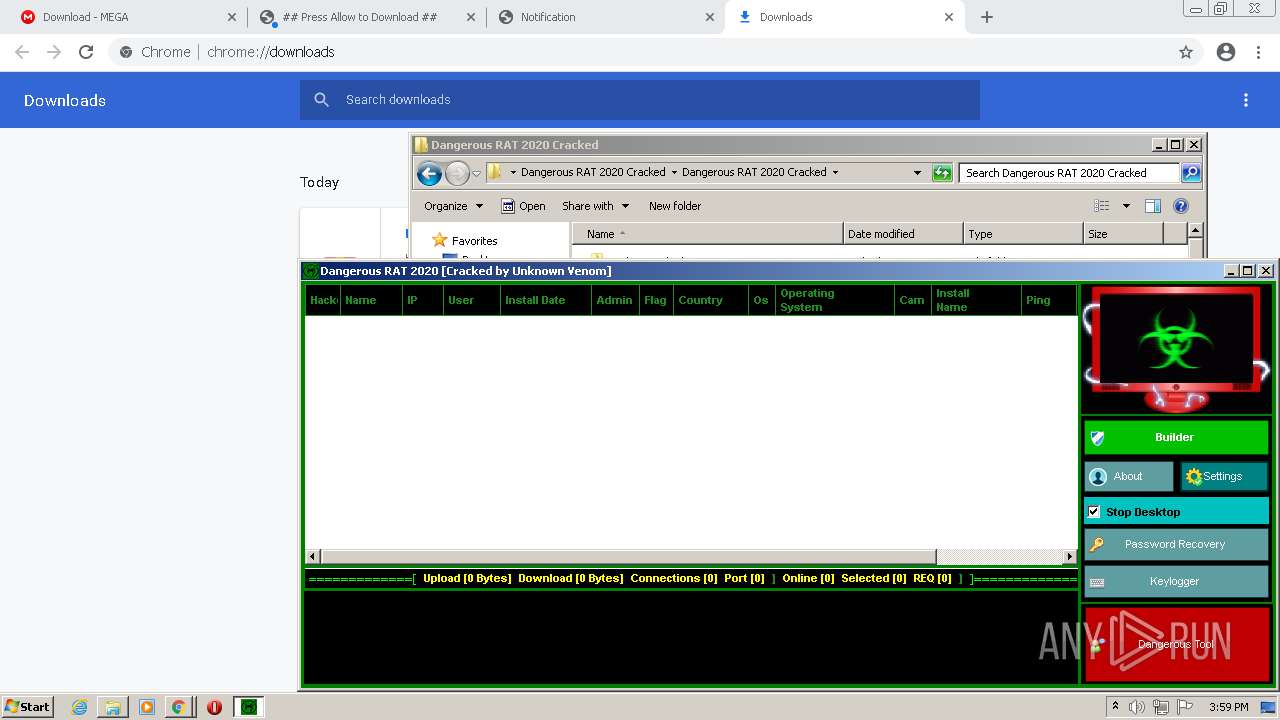
Task: Click the Ping column header
Action: (1048, 300)
